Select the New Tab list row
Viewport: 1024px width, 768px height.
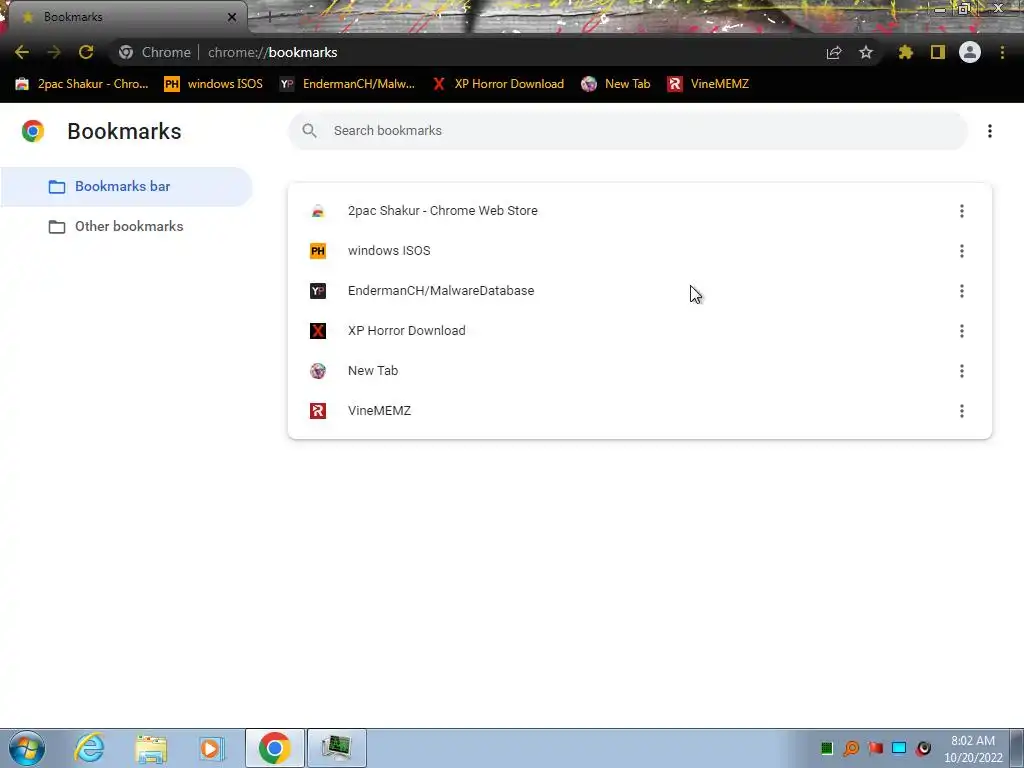[x=639, y=370]
